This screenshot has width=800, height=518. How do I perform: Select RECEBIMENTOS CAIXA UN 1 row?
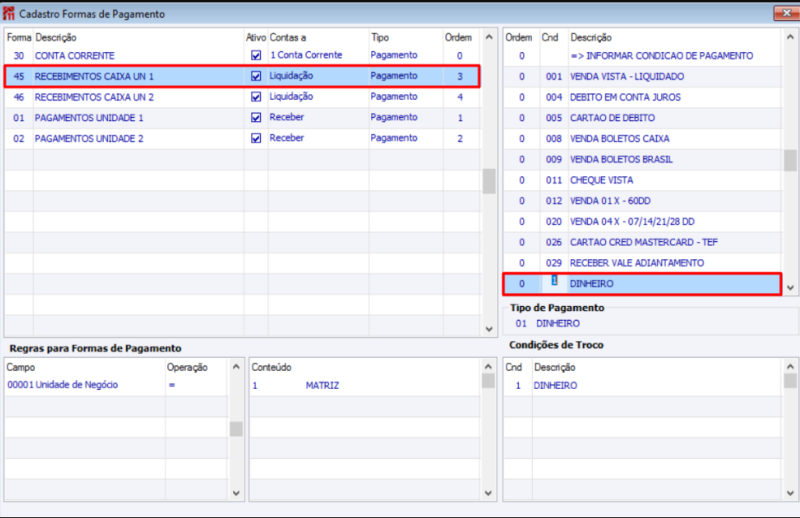click(242, 76)
